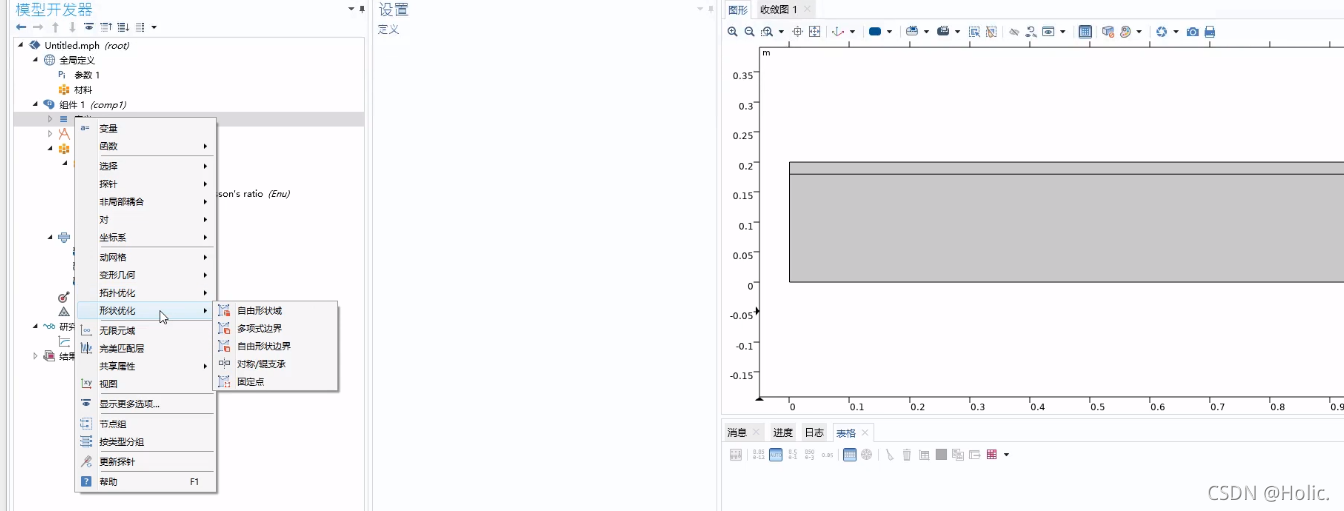This screenshot has height=511, width=1344.
Task: Collapse the 全局定义 tree node
Action: [x=36, y=60]
